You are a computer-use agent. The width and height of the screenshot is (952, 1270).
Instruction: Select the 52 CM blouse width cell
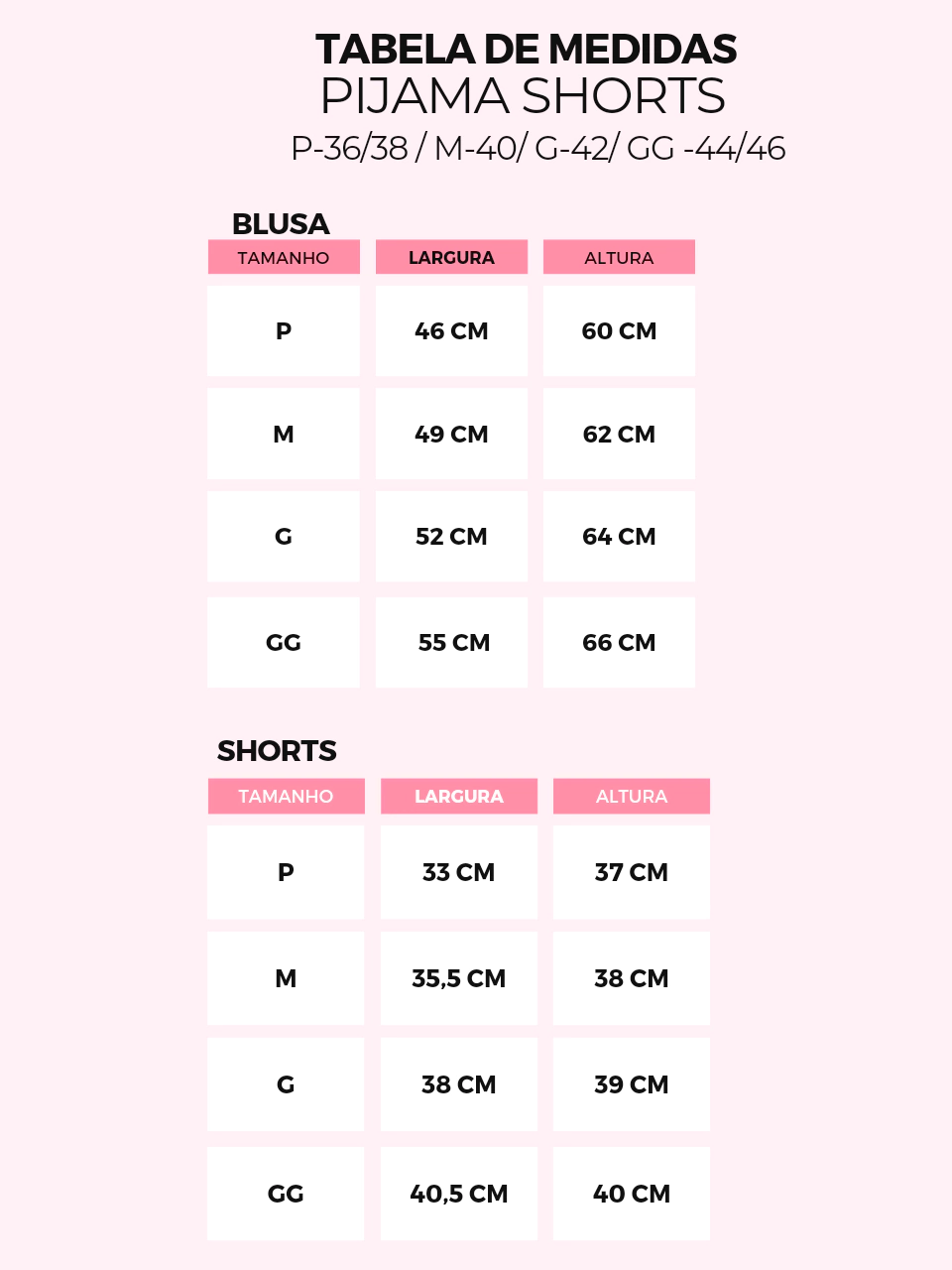point(451,537)
